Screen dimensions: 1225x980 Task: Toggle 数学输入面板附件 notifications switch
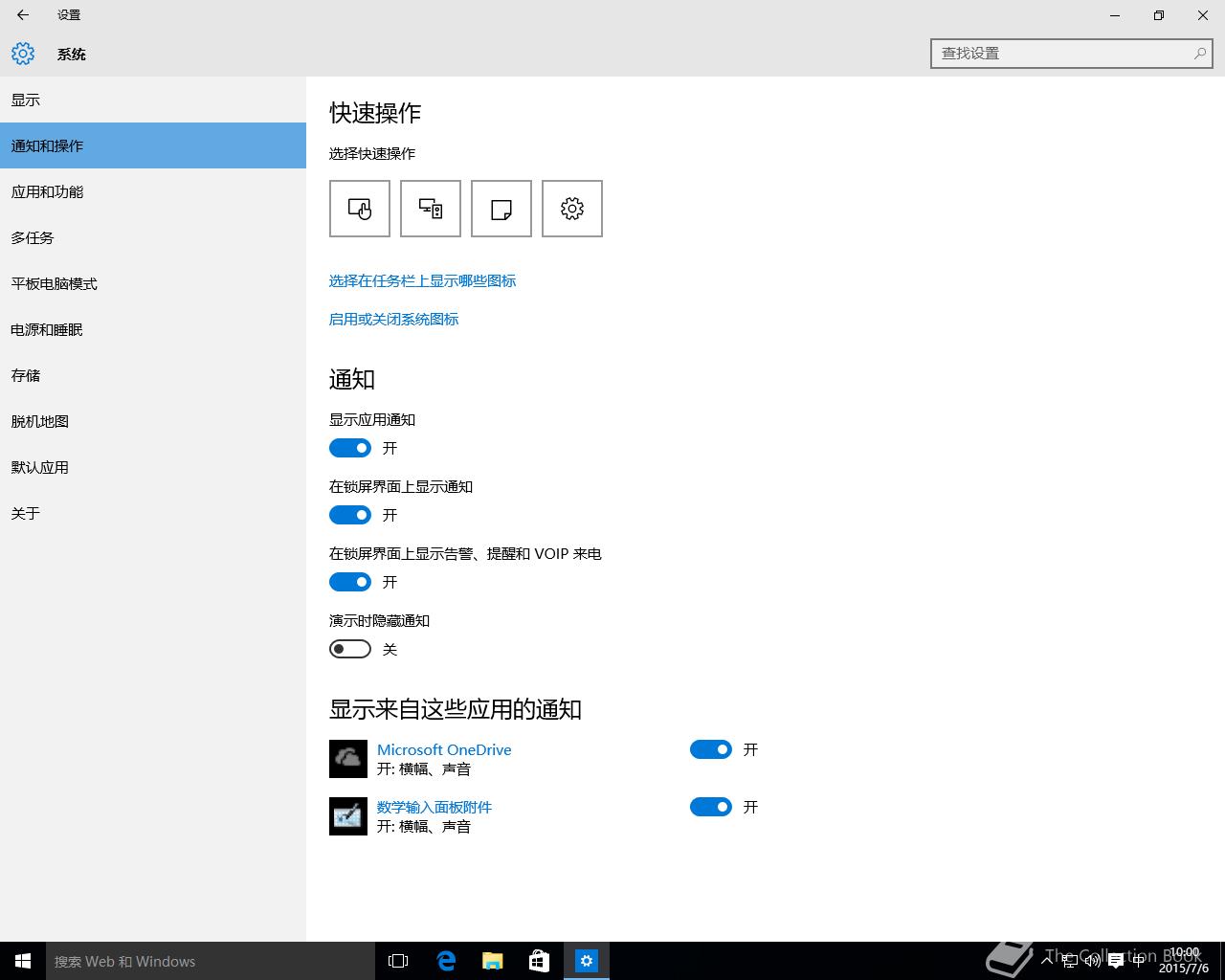click(711, 807)
